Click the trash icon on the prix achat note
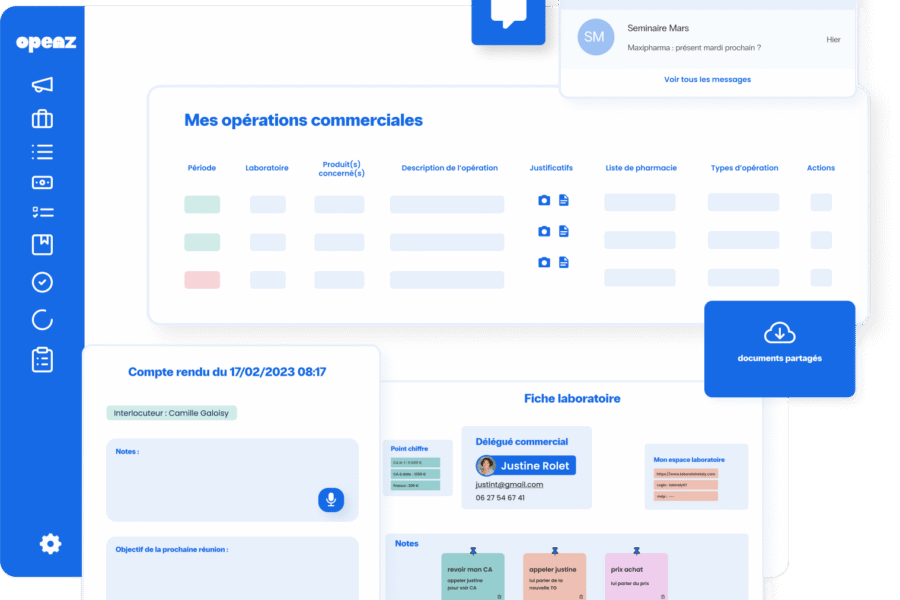This screenshot has width=900, height=600. tap(662, 596)
